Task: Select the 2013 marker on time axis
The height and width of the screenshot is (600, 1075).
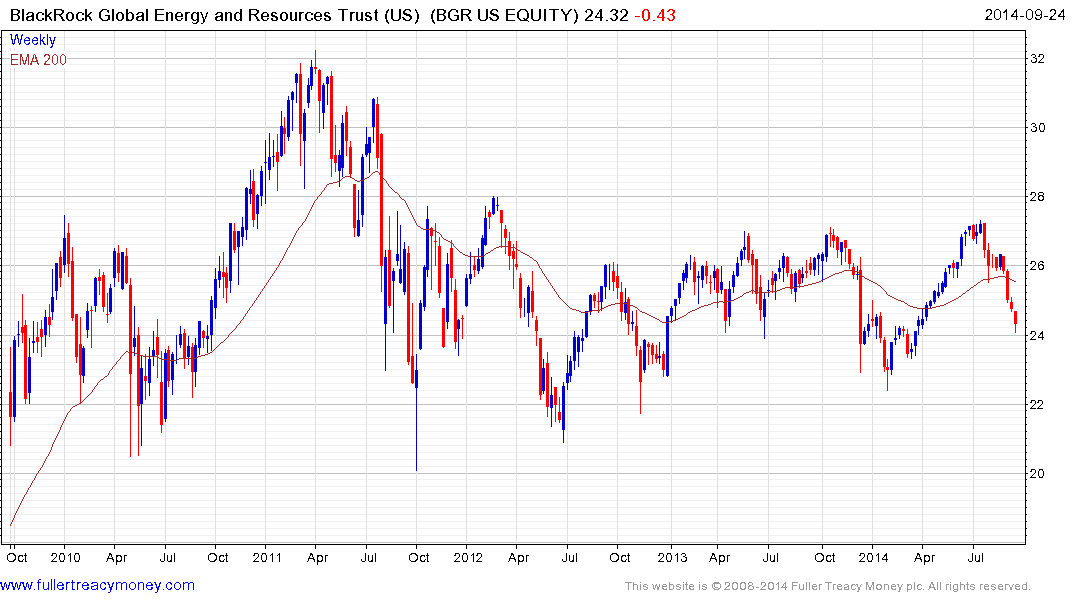Action: (x=672, y=557)
